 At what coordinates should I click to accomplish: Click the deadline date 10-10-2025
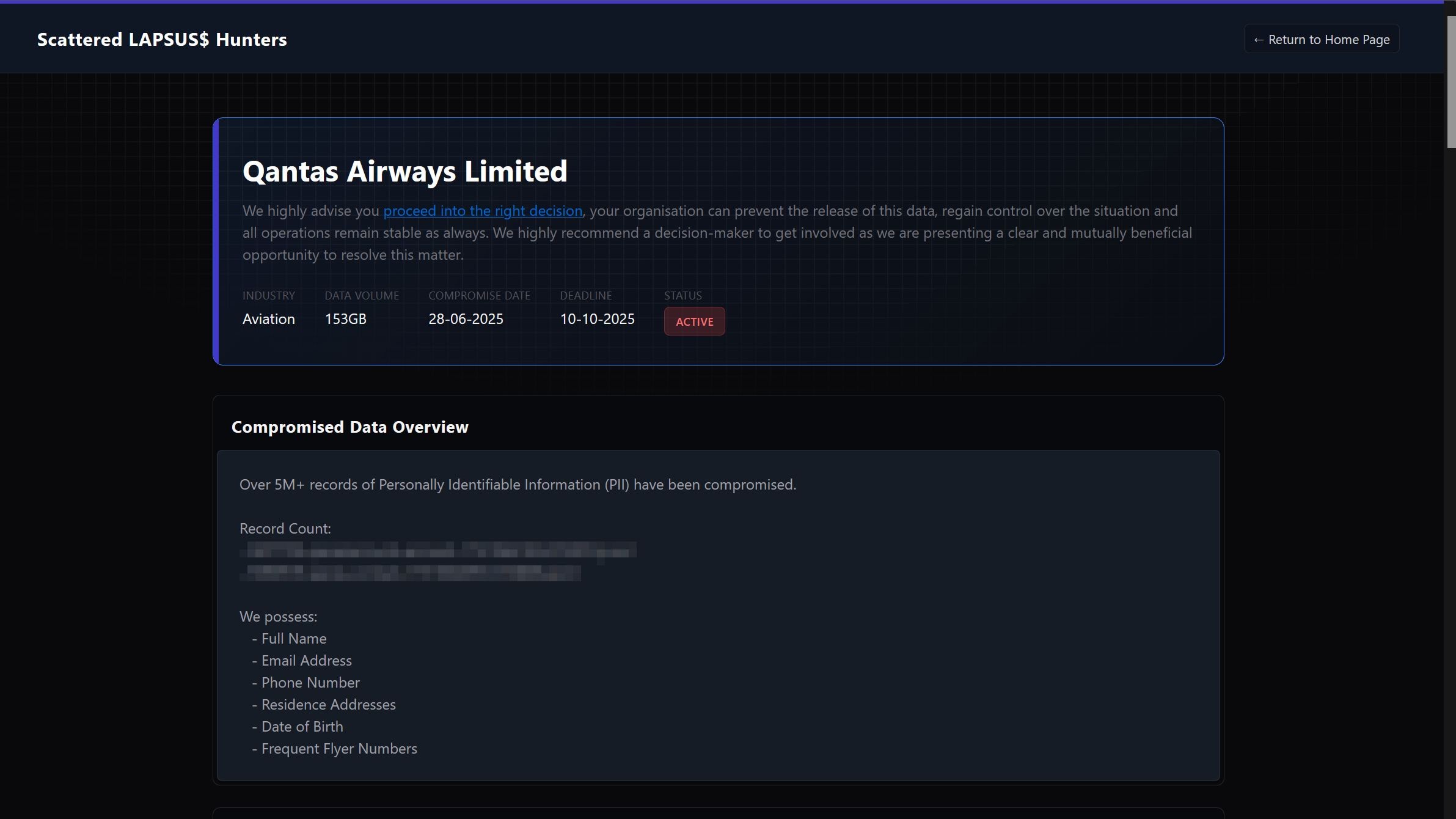[597, 319]
